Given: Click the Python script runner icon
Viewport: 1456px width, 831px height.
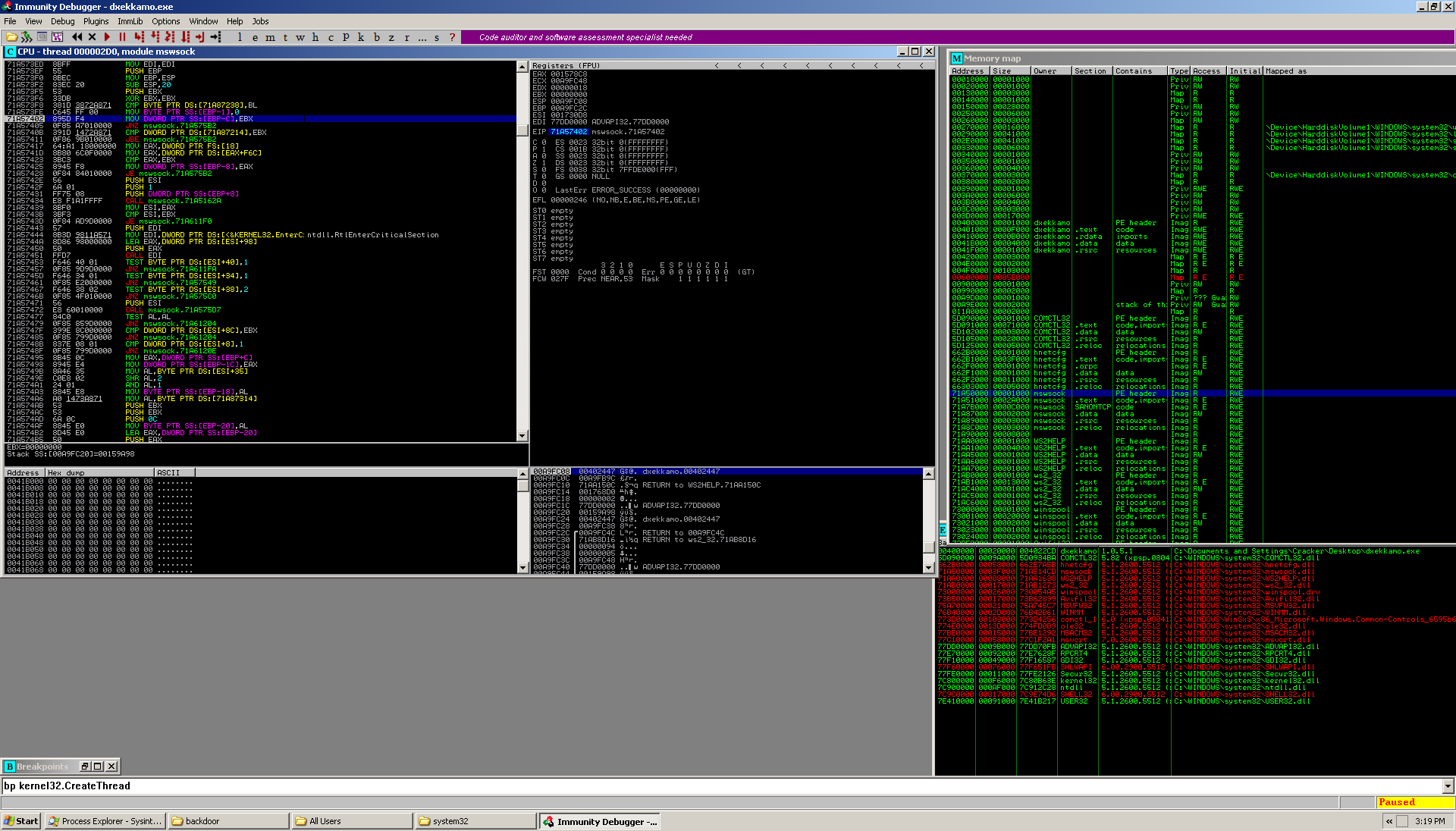Looking at the screenshot, I should tap(27, 36).
